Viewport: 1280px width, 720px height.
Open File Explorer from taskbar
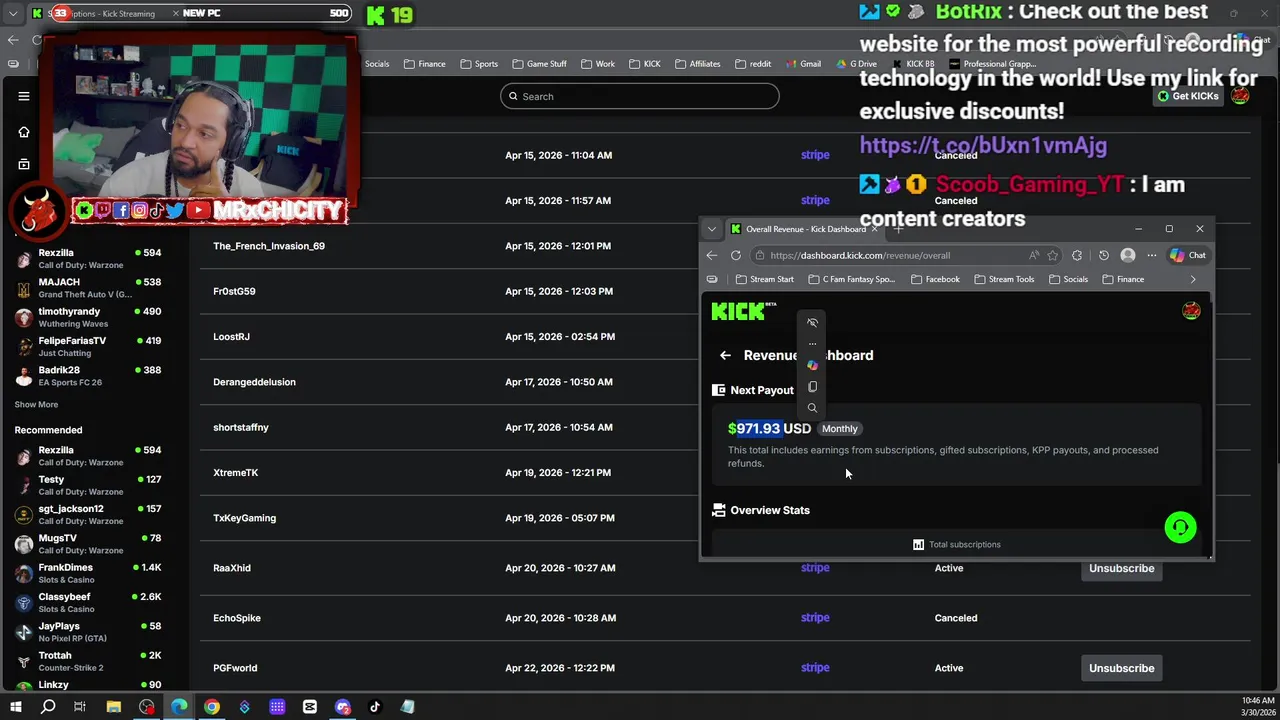click(114, 707)
